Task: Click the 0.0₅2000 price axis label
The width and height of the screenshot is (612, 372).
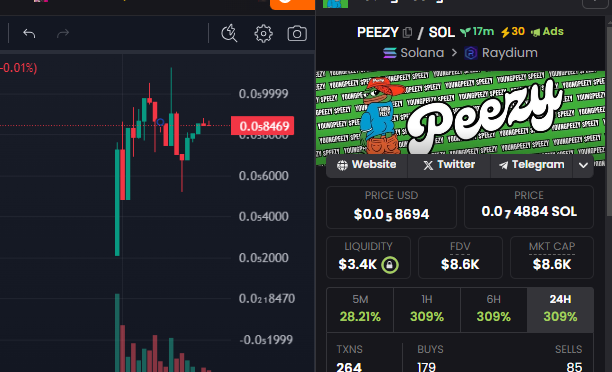Action: pyautogui.click(x=263, y=258)
